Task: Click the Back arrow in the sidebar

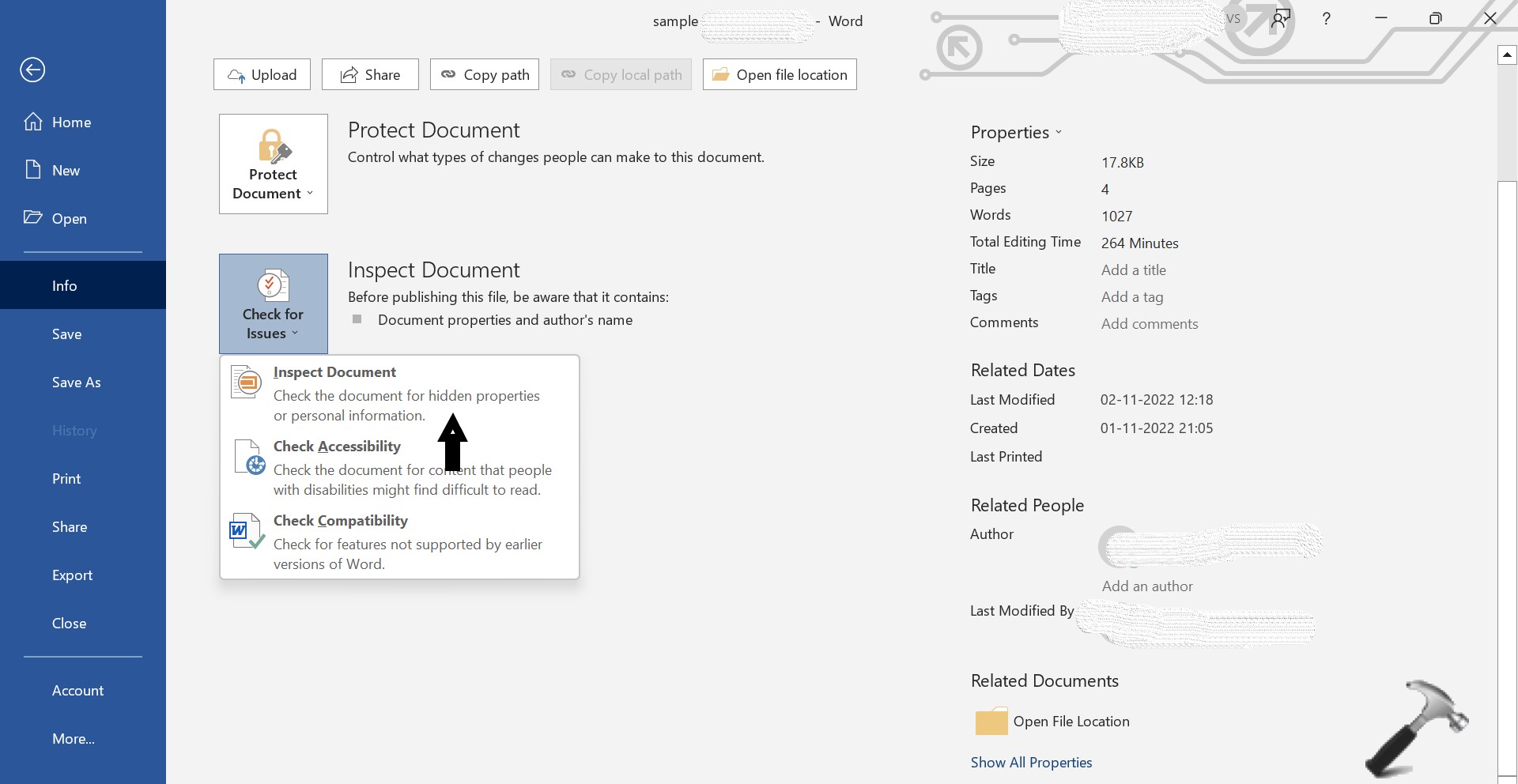Action: coord(32,70)
